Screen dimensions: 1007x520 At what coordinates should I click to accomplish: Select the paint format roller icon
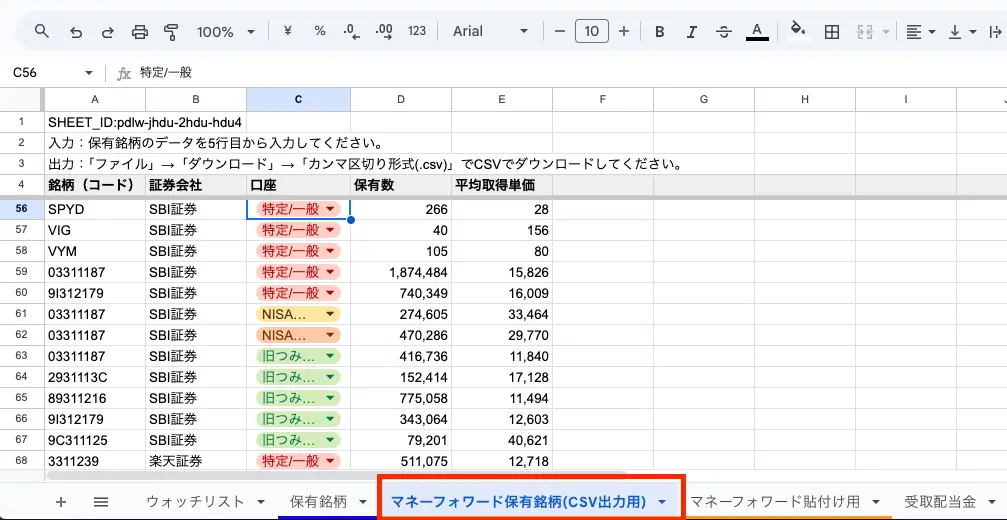click(x=171, y=31)
